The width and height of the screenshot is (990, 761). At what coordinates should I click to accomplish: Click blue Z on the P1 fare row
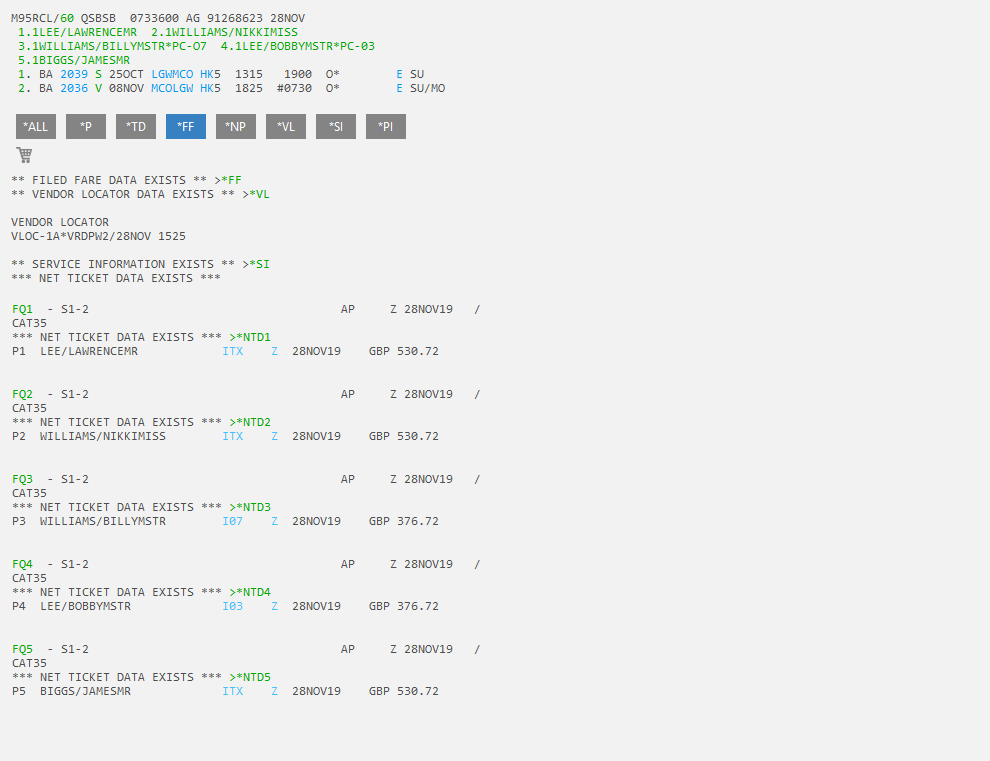[275, 351]
